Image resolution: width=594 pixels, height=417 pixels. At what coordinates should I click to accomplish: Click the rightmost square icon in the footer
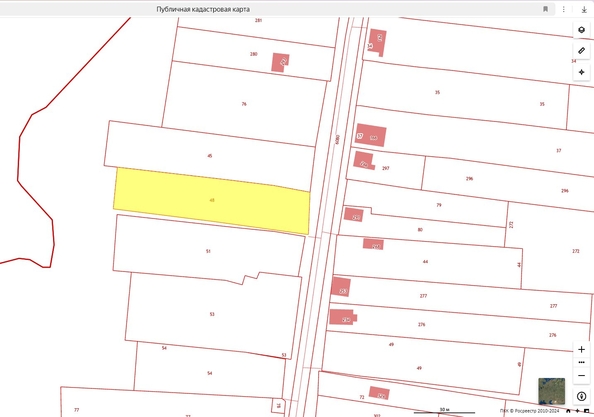click(x=586, y=411)
